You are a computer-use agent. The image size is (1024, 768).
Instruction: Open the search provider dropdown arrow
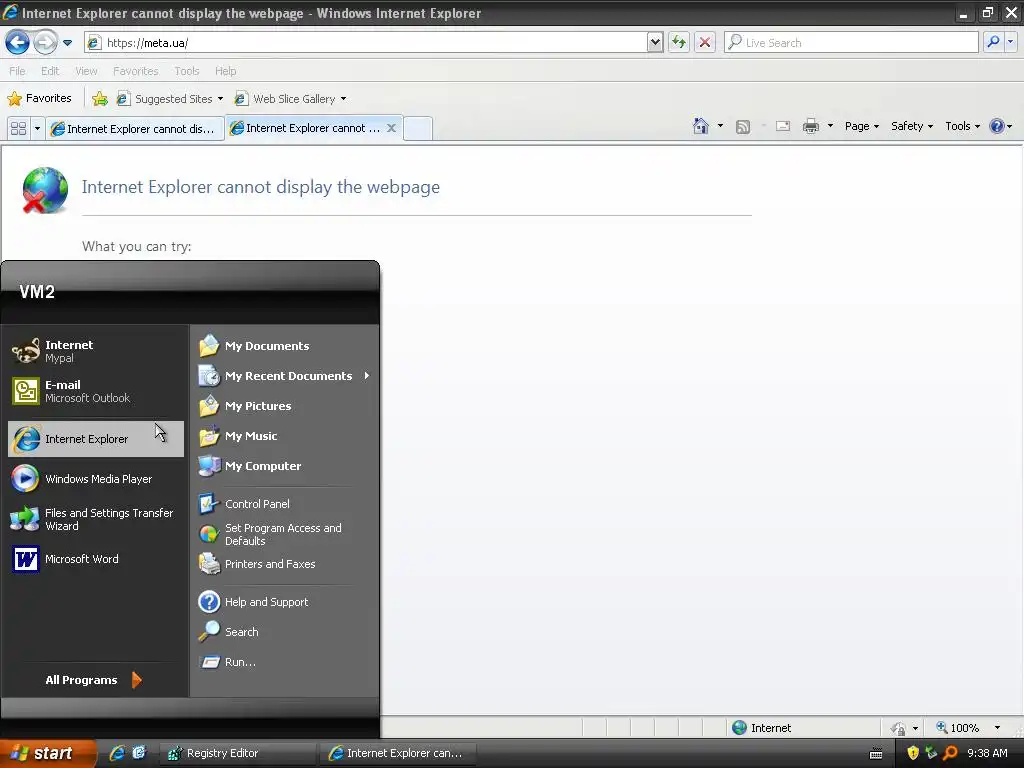click(x=1010, y=43)
